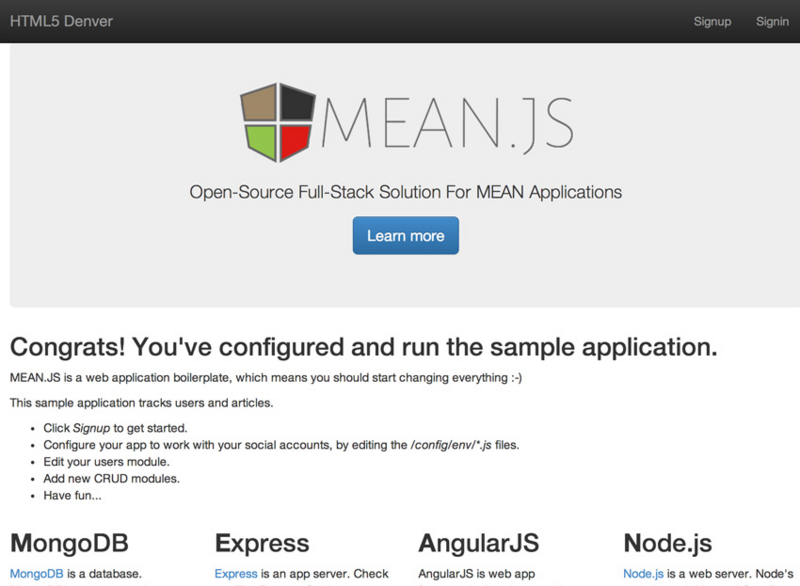Click the 'Edit your users module.' bullet
The width and height of the screenshot is (800, 586).
coord(106,462)
